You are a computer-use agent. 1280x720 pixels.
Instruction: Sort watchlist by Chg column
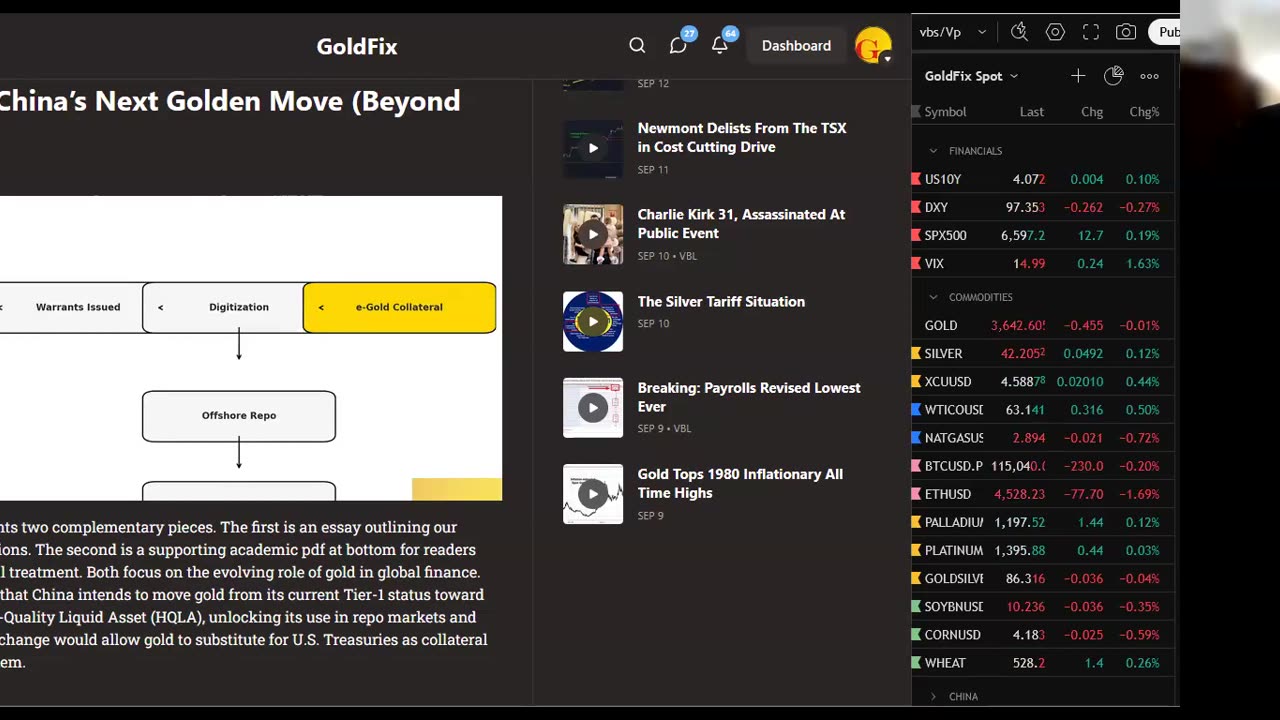(1092, 112)
